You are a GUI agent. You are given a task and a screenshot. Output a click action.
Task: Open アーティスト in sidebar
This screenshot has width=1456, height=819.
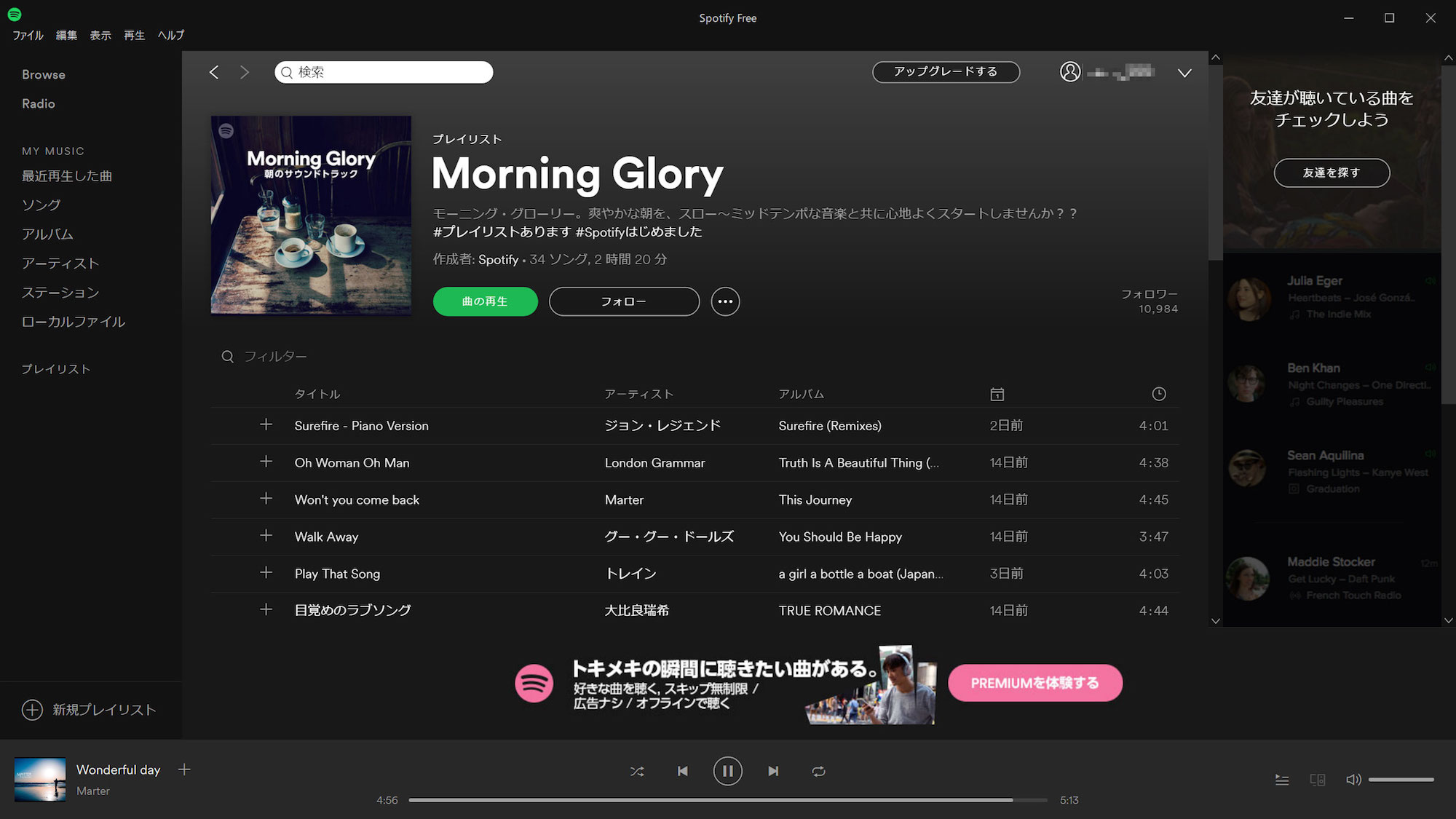[60, 264]
